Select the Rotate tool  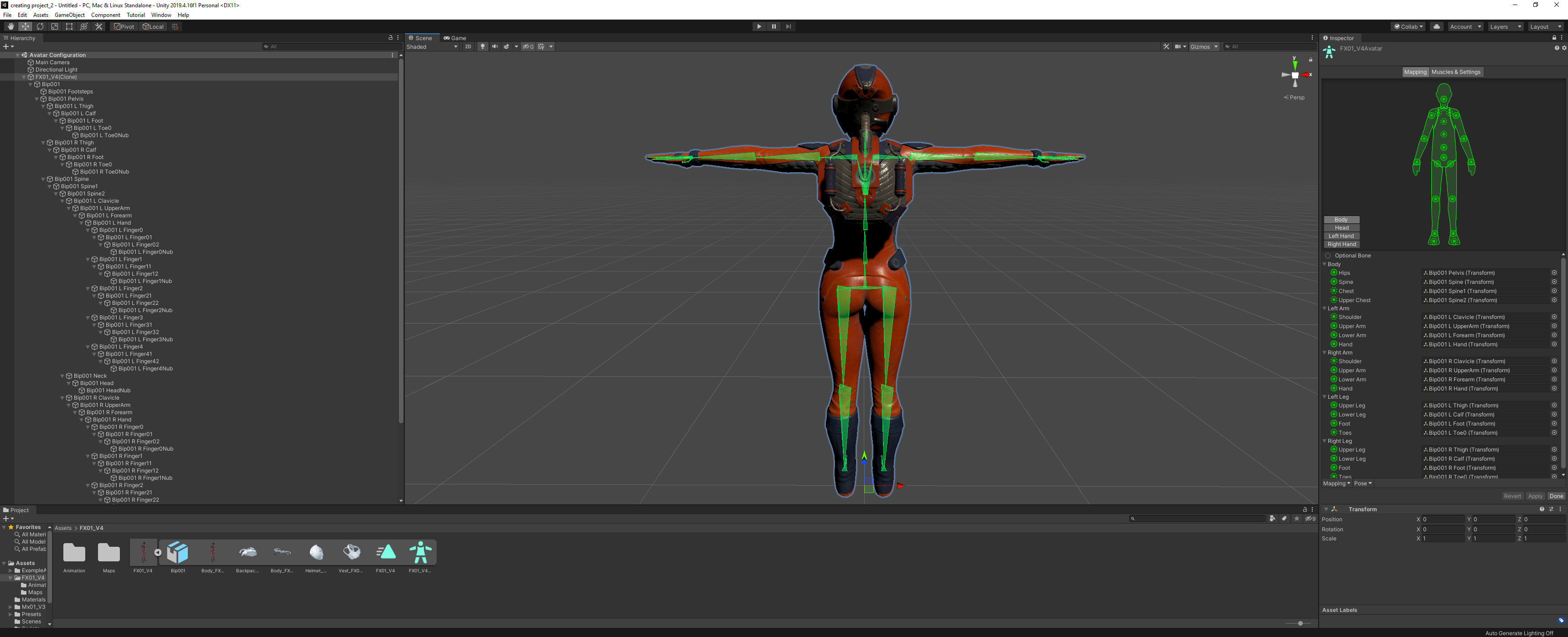[x=40, y=27]
